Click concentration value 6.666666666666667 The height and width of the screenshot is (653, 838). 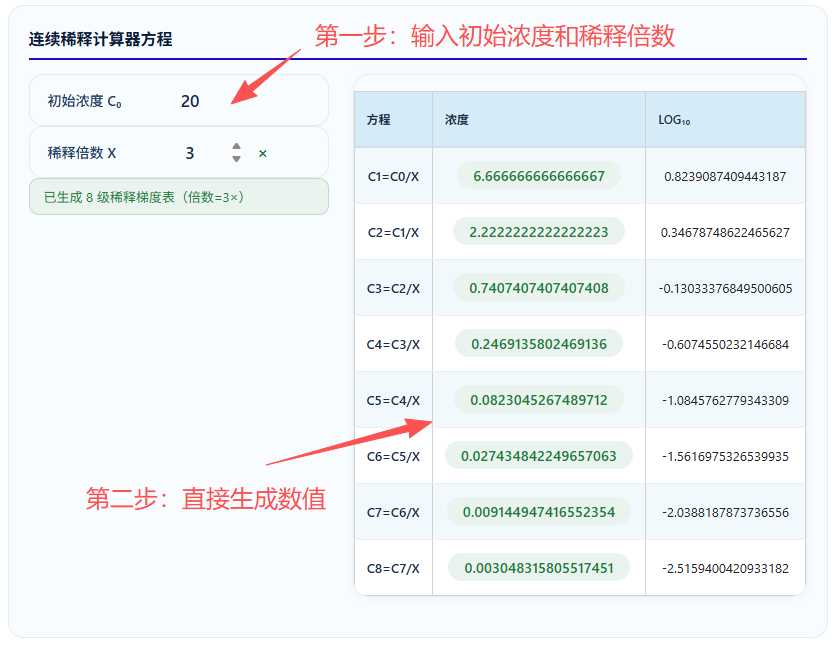coord(539,176)
